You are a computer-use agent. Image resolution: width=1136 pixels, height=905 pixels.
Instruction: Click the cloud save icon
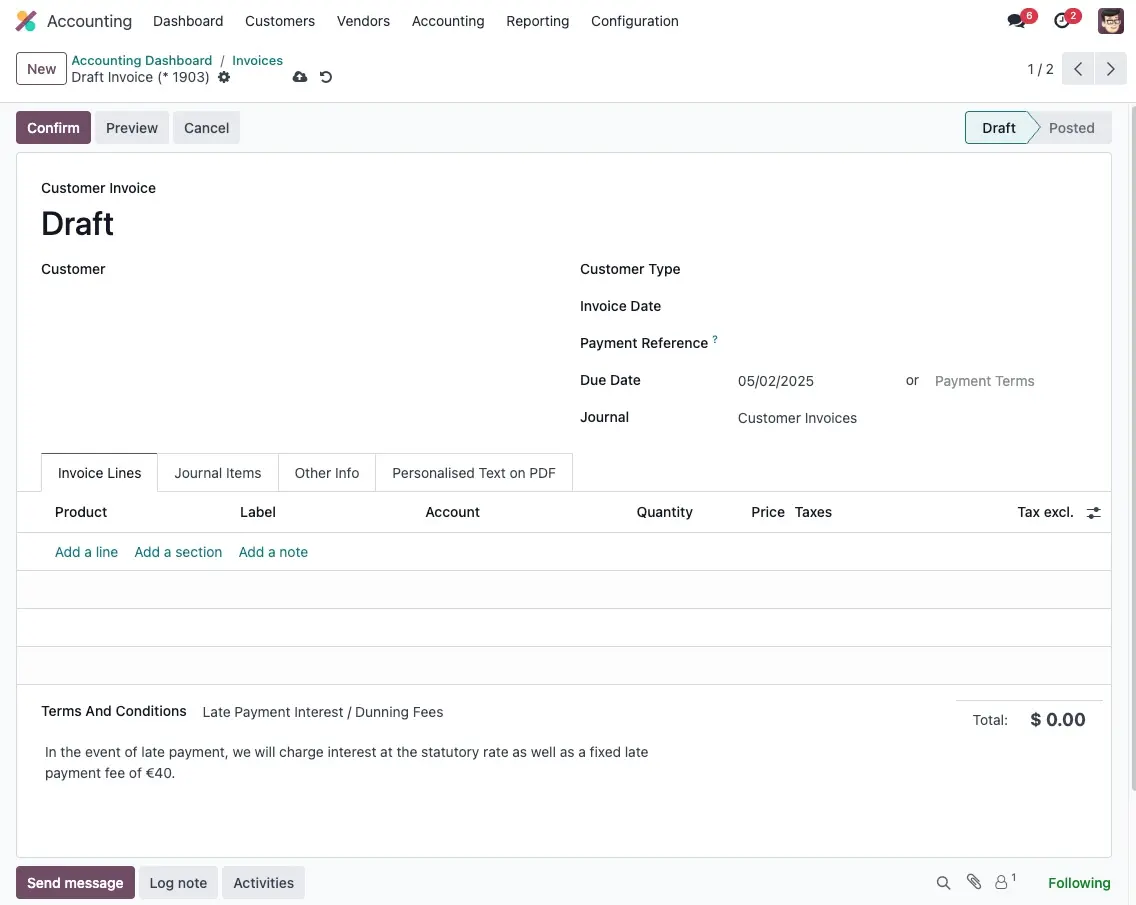click(299, 77)
